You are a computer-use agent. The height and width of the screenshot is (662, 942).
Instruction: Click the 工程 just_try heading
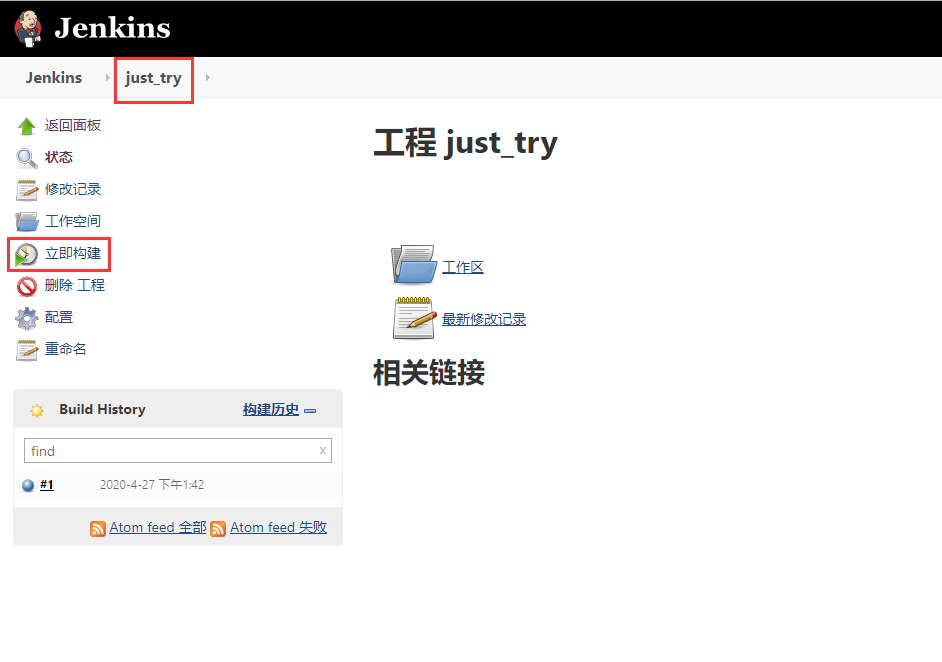[466, 144]
